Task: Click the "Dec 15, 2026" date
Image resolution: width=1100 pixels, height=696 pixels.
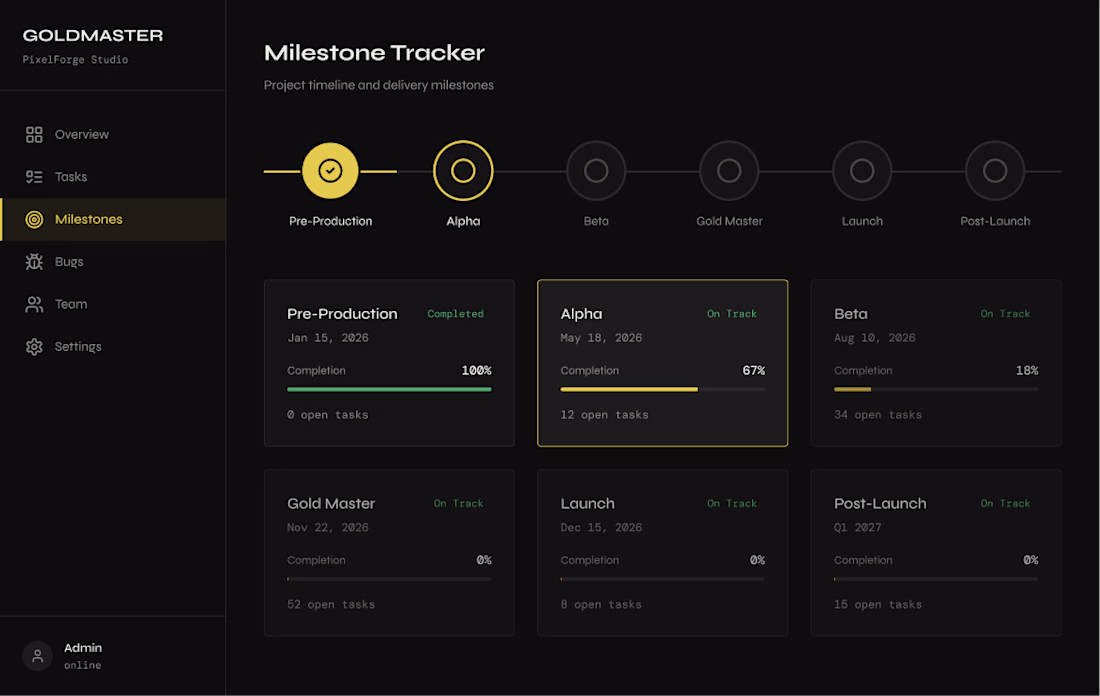Action: 601,528
